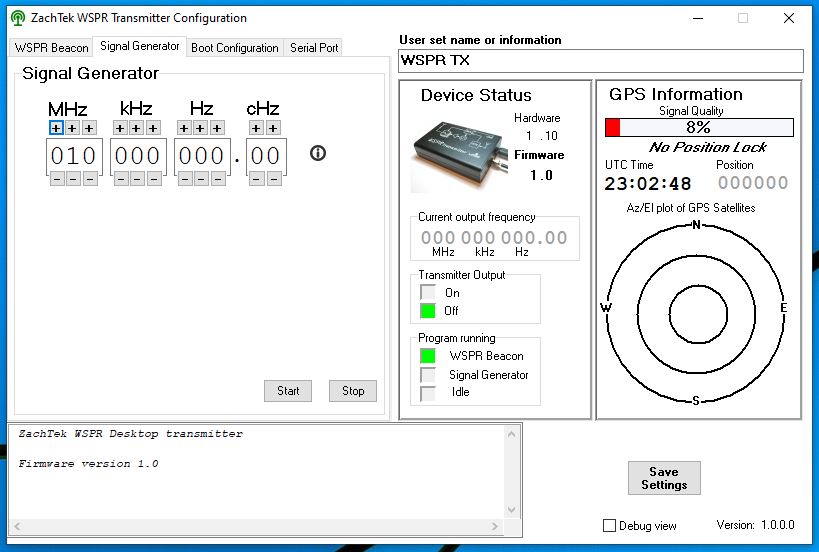This screenshot has height=552, width=819.
Task: Minimize the ZachTek configuration window
Action: [698, 18]
